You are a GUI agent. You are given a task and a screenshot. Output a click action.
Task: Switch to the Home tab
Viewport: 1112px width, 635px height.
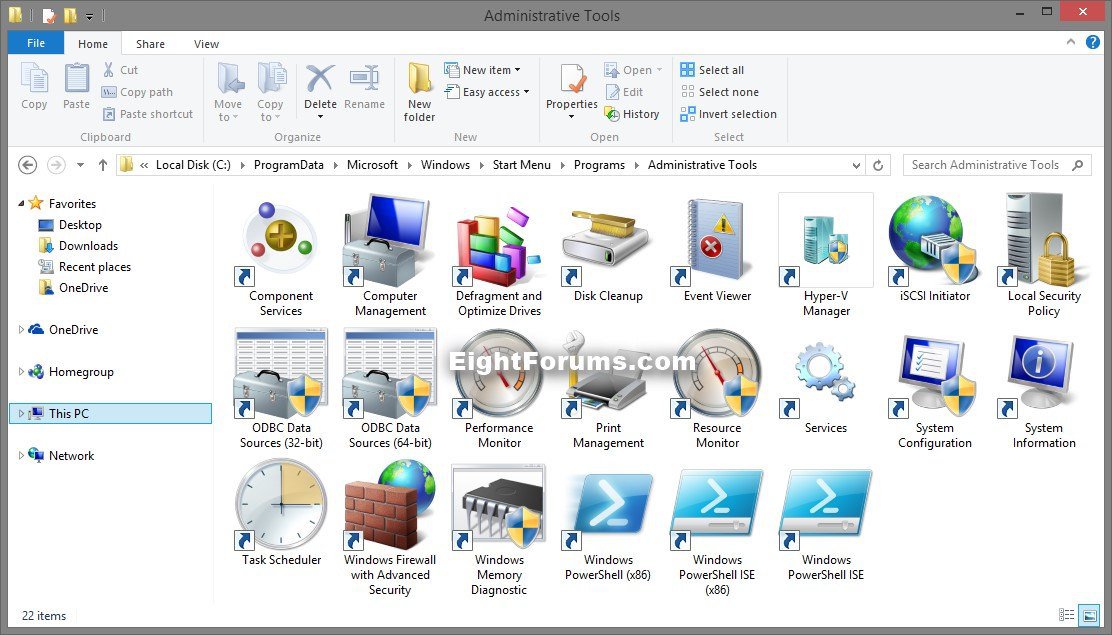(x=93, y=44)
